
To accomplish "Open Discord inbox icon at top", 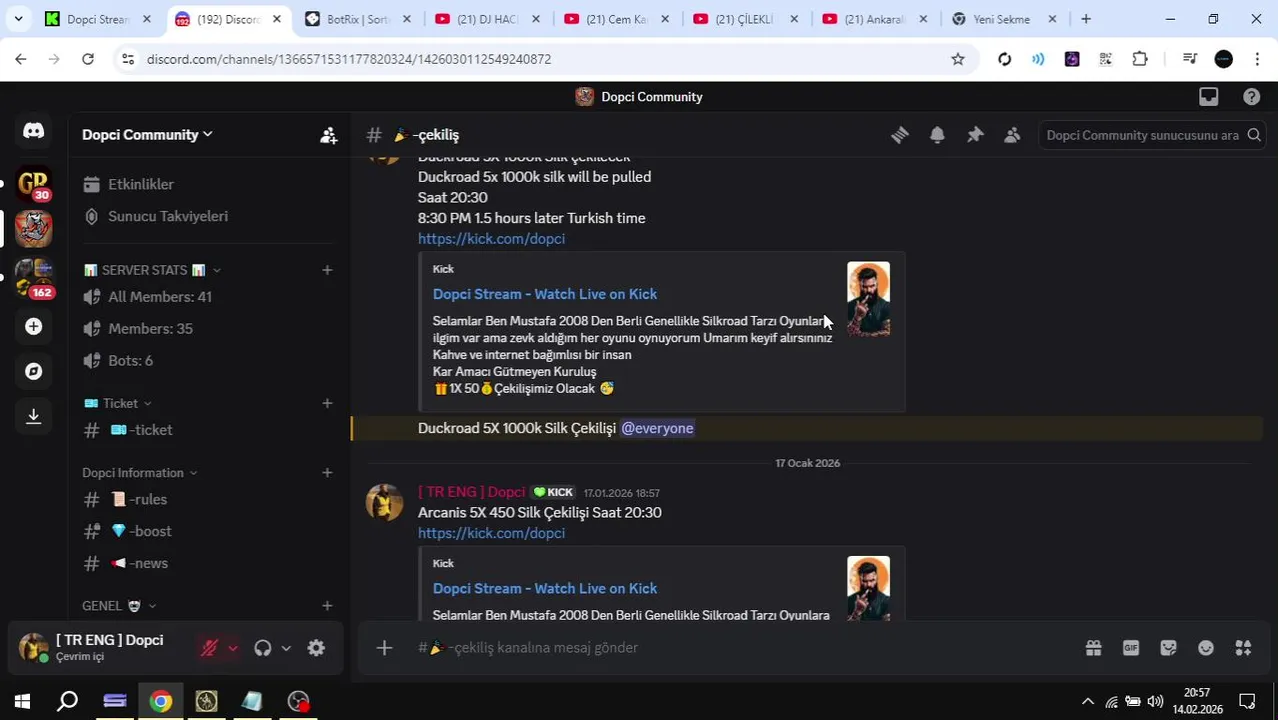I will [1209, 97].
